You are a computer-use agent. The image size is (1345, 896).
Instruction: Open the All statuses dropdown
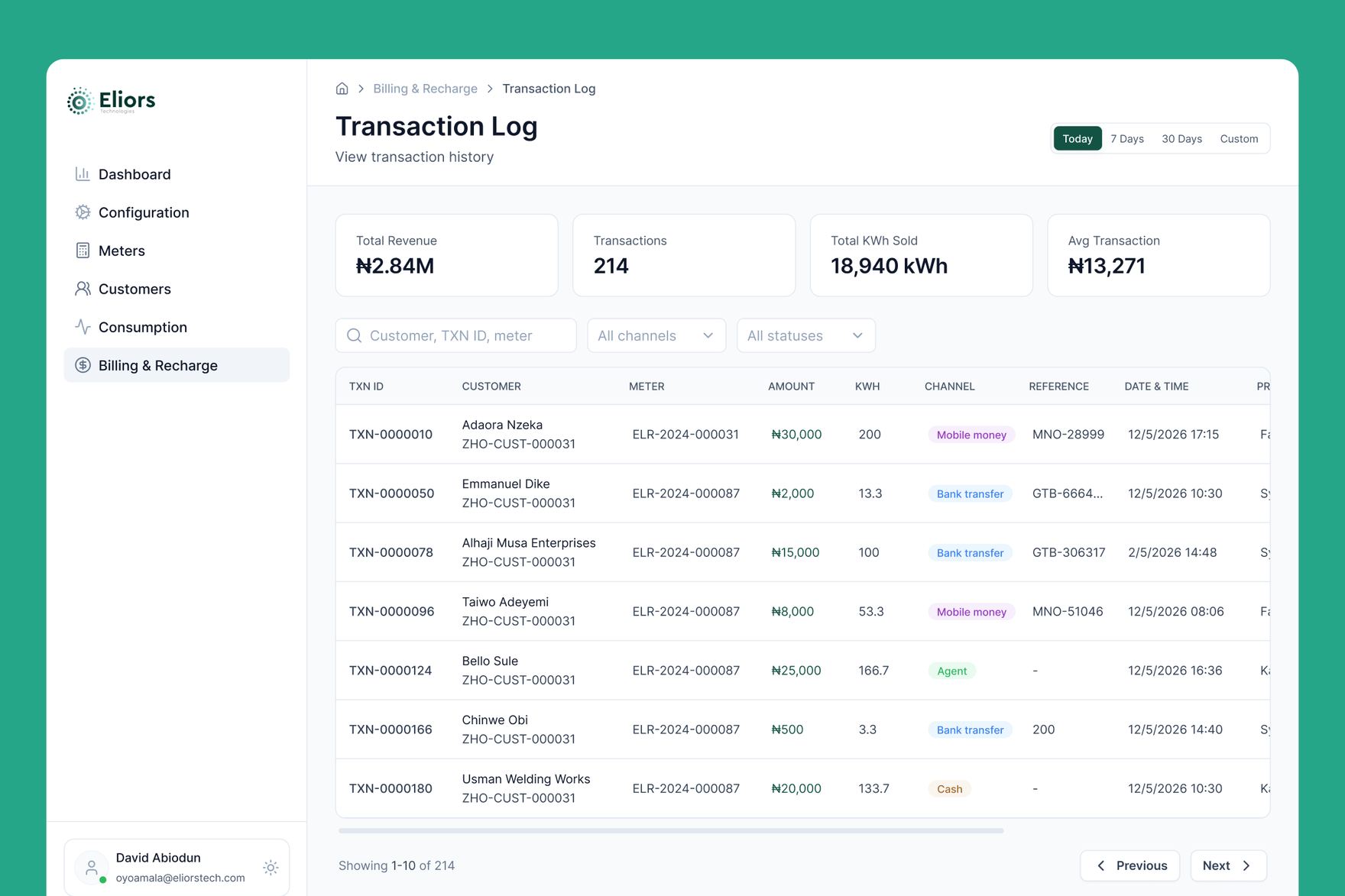(x=806, y=335)
